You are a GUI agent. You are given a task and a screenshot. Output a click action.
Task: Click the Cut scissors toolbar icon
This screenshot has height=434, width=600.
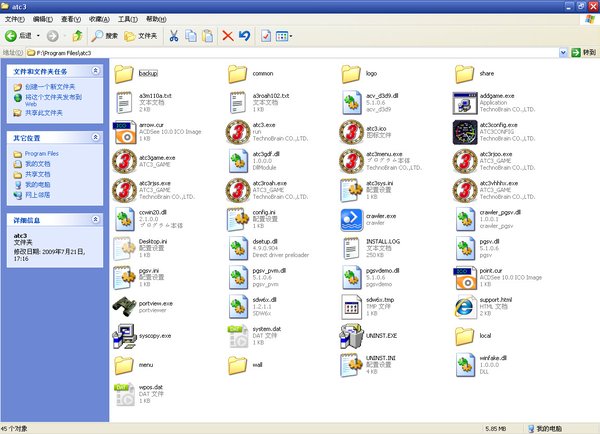point(174,36)
